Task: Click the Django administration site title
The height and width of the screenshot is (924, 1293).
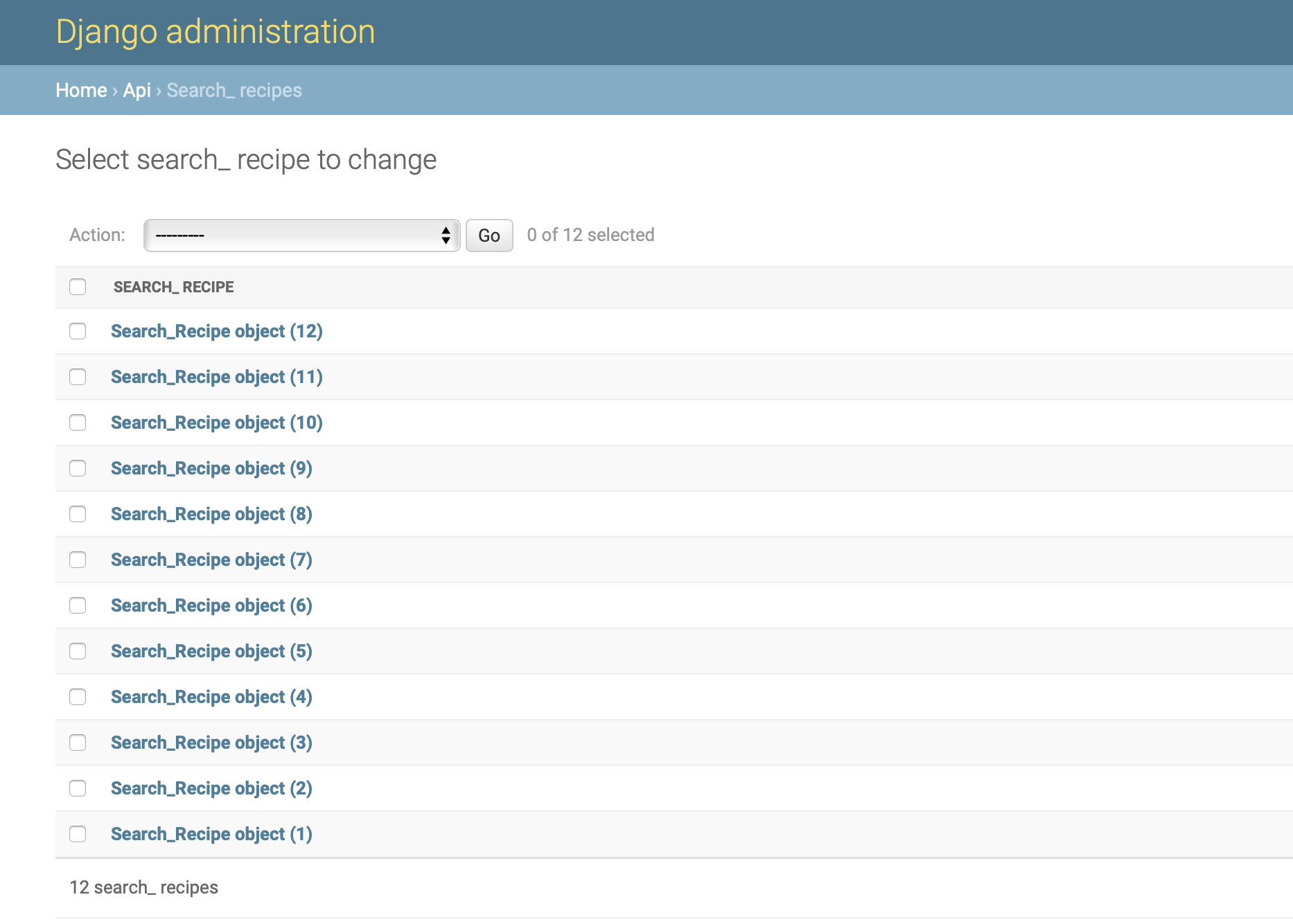Action: [215, 32]
